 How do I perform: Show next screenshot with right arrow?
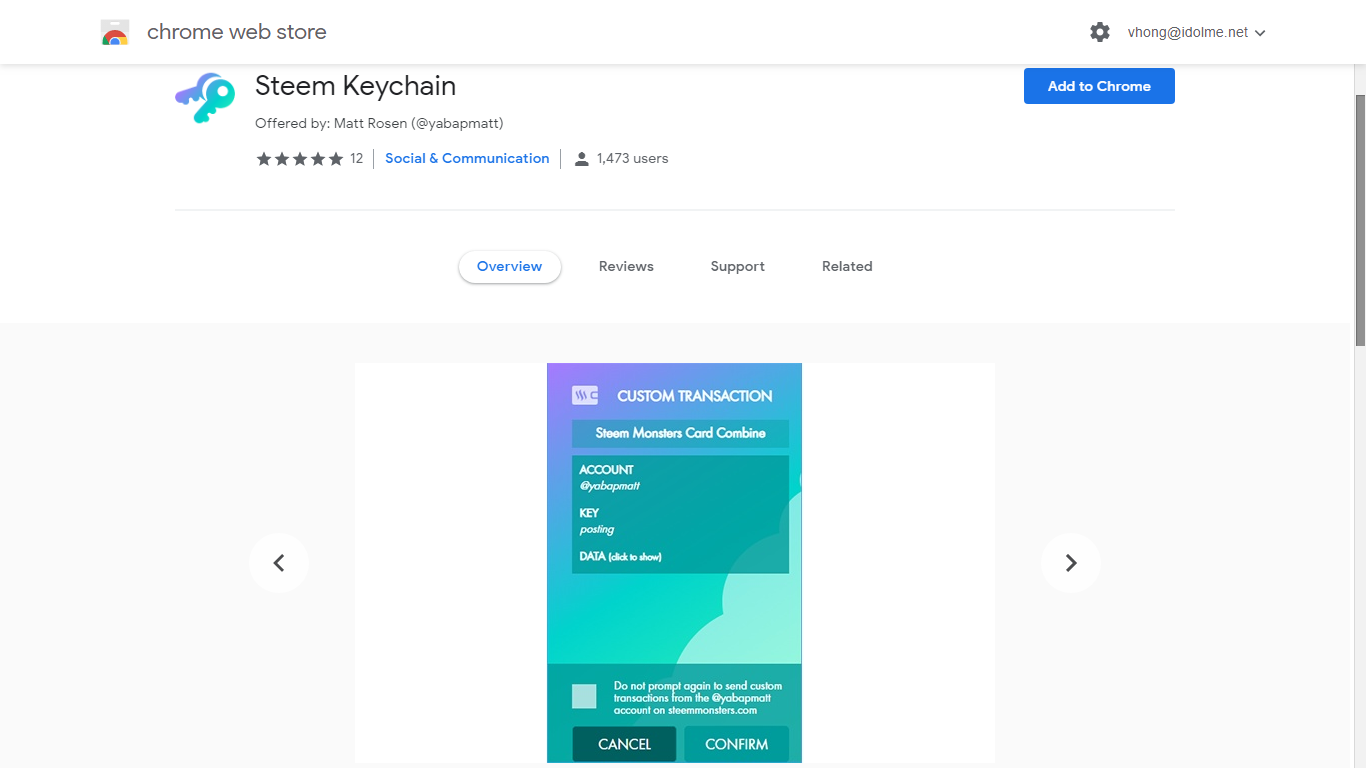(1071, 563)
